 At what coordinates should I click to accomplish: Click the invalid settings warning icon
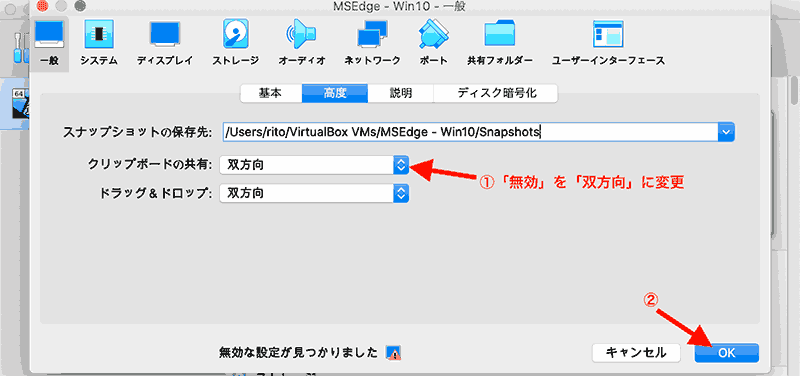(393, 353)
